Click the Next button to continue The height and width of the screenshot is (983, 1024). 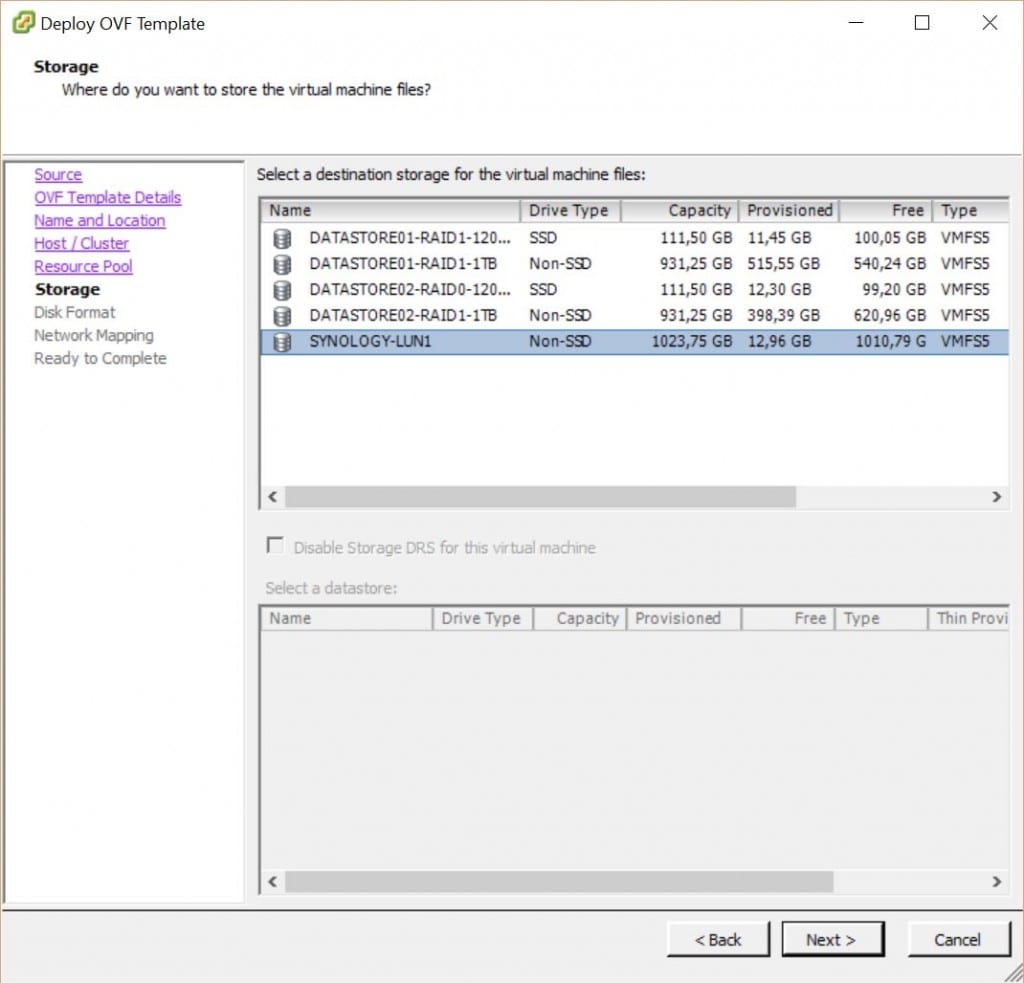pos(833,939)
